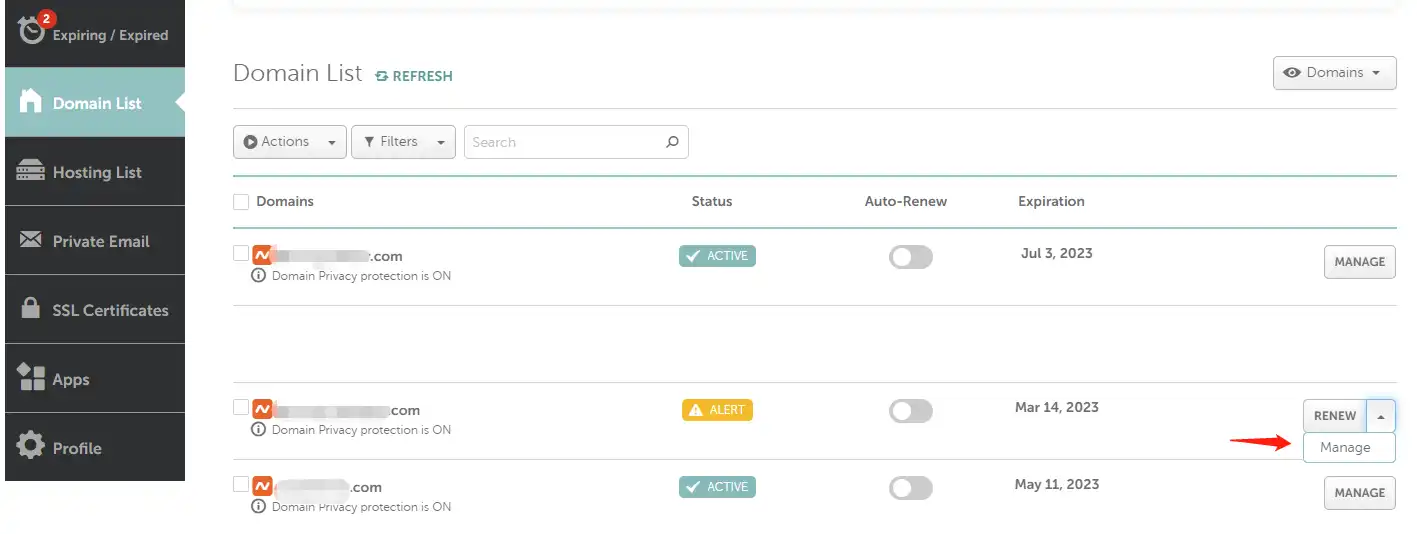This screenshot has height=534, width=1417.
Task: Open SSL Certificates in the sidebar
Action: 95,309
